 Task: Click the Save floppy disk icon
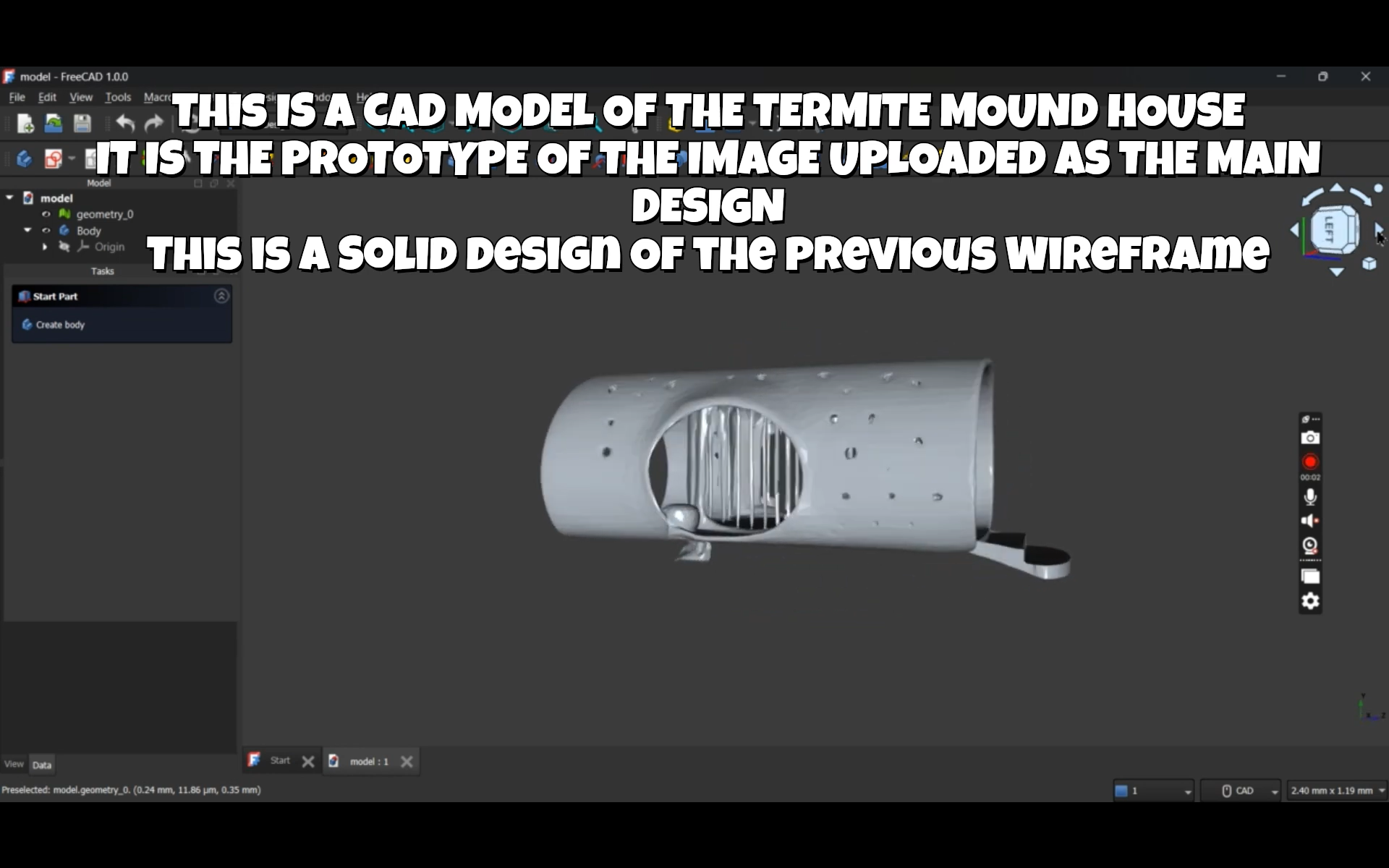pos(82,124)
